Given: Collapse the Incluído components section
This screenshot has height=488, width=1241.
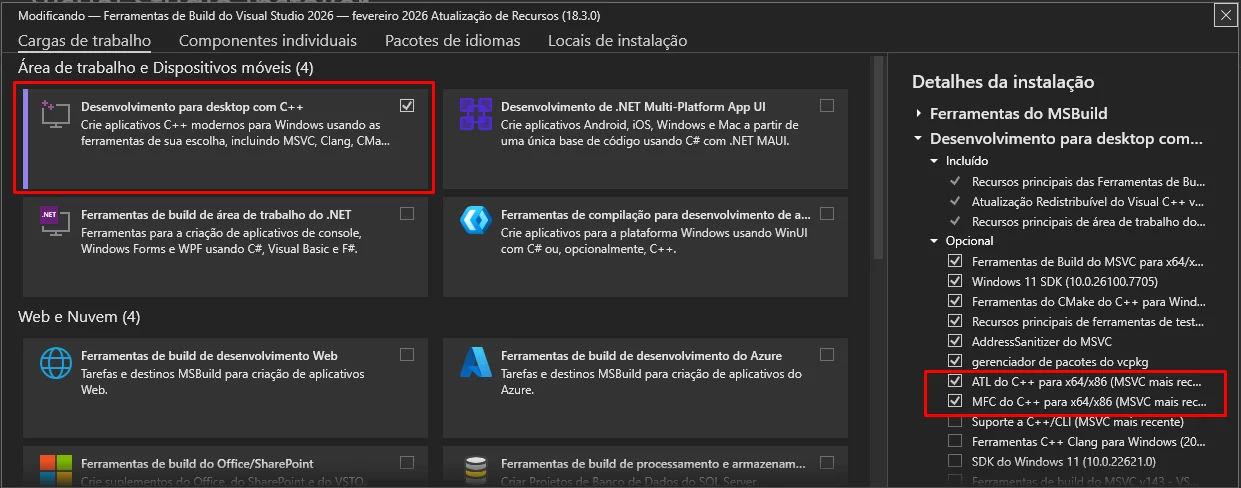Looking at the screenshot, I should coord(934,161).
